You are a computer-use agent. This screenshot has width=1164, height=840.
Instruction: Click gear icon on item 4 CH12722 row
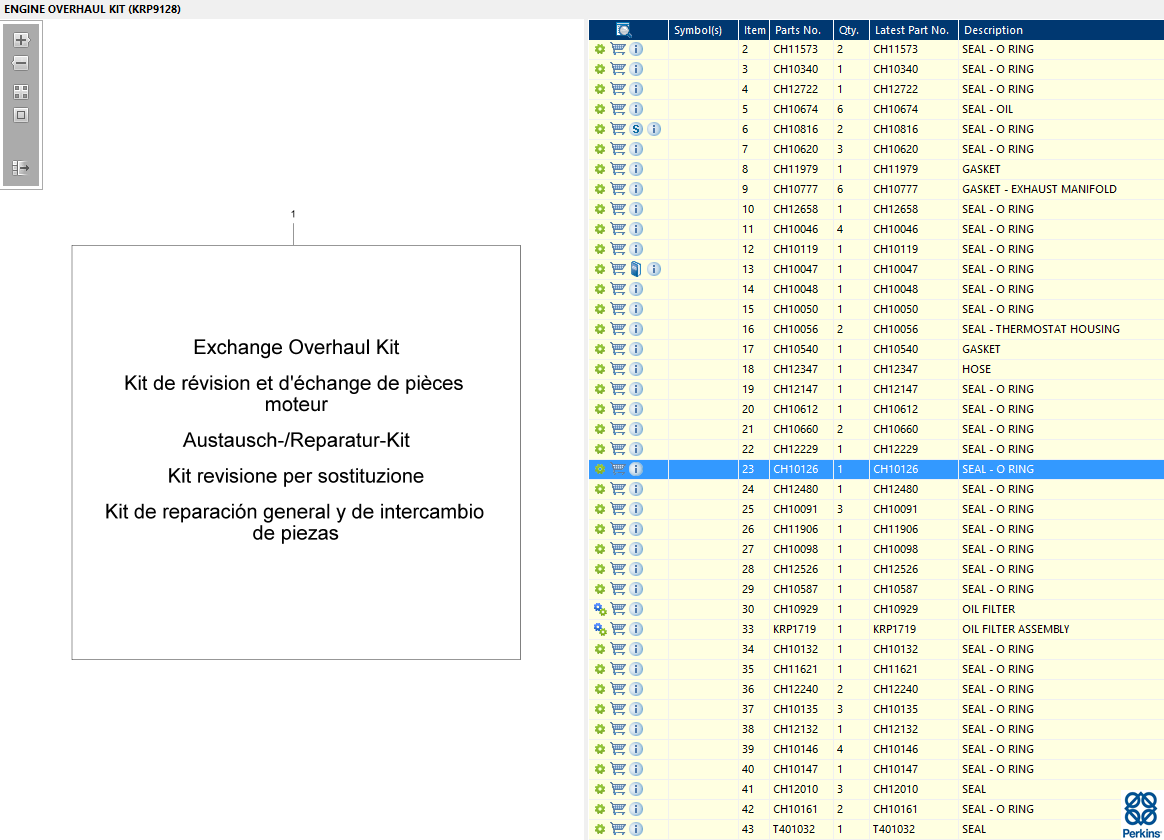click(x=600, y=89)
